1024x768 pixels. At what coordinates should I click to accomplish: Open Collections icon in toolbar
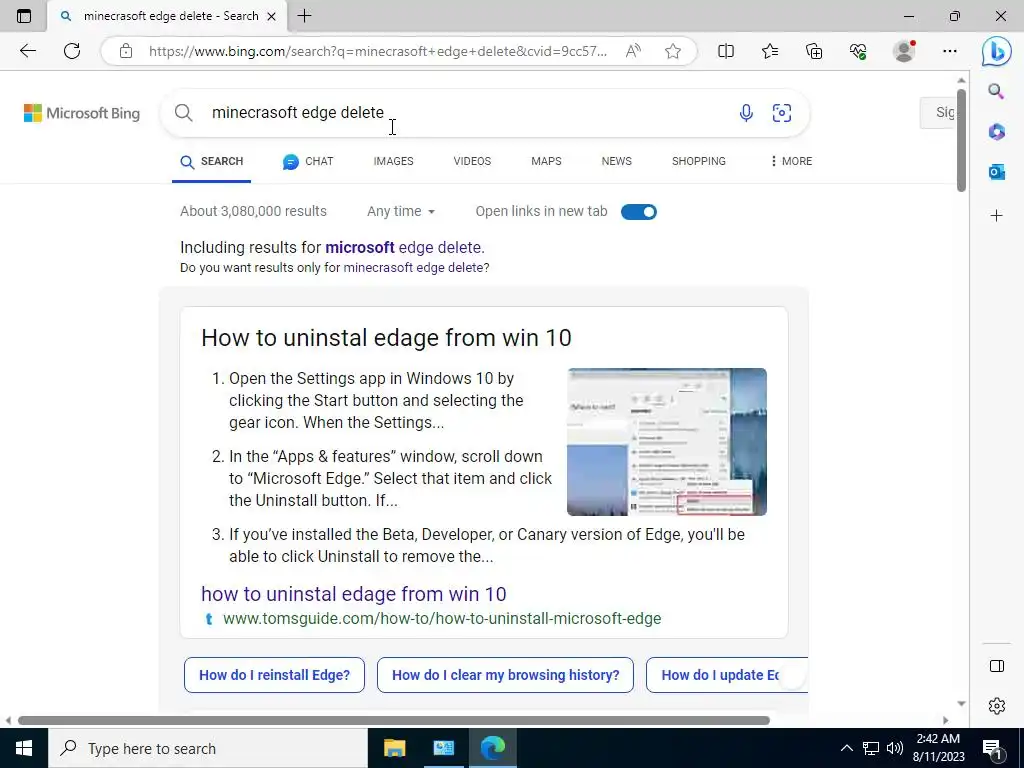[x=814, y=51]
